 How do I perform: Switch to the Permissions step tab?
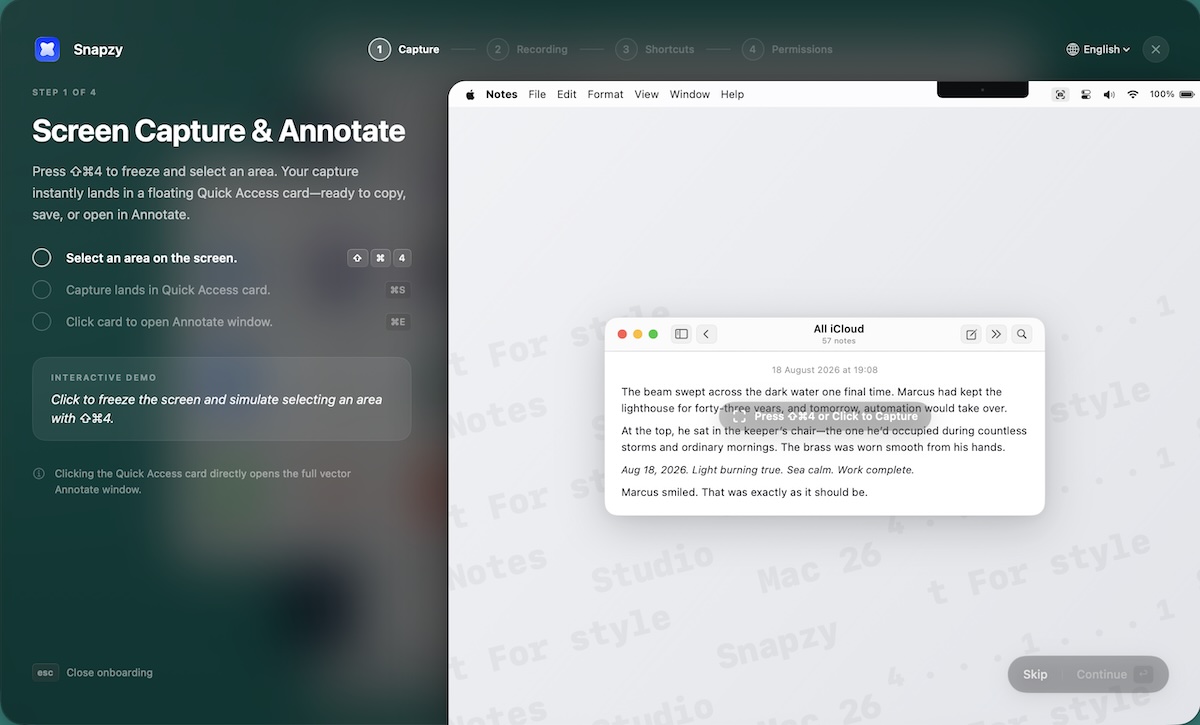coord(787,49)
